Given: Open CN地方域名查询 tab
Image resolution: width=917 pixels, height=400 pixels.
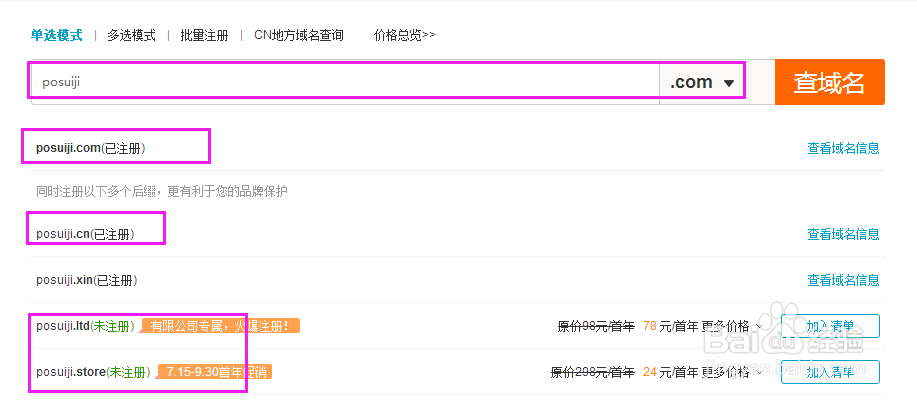Looking at the screenshot, I should [298, 35].
